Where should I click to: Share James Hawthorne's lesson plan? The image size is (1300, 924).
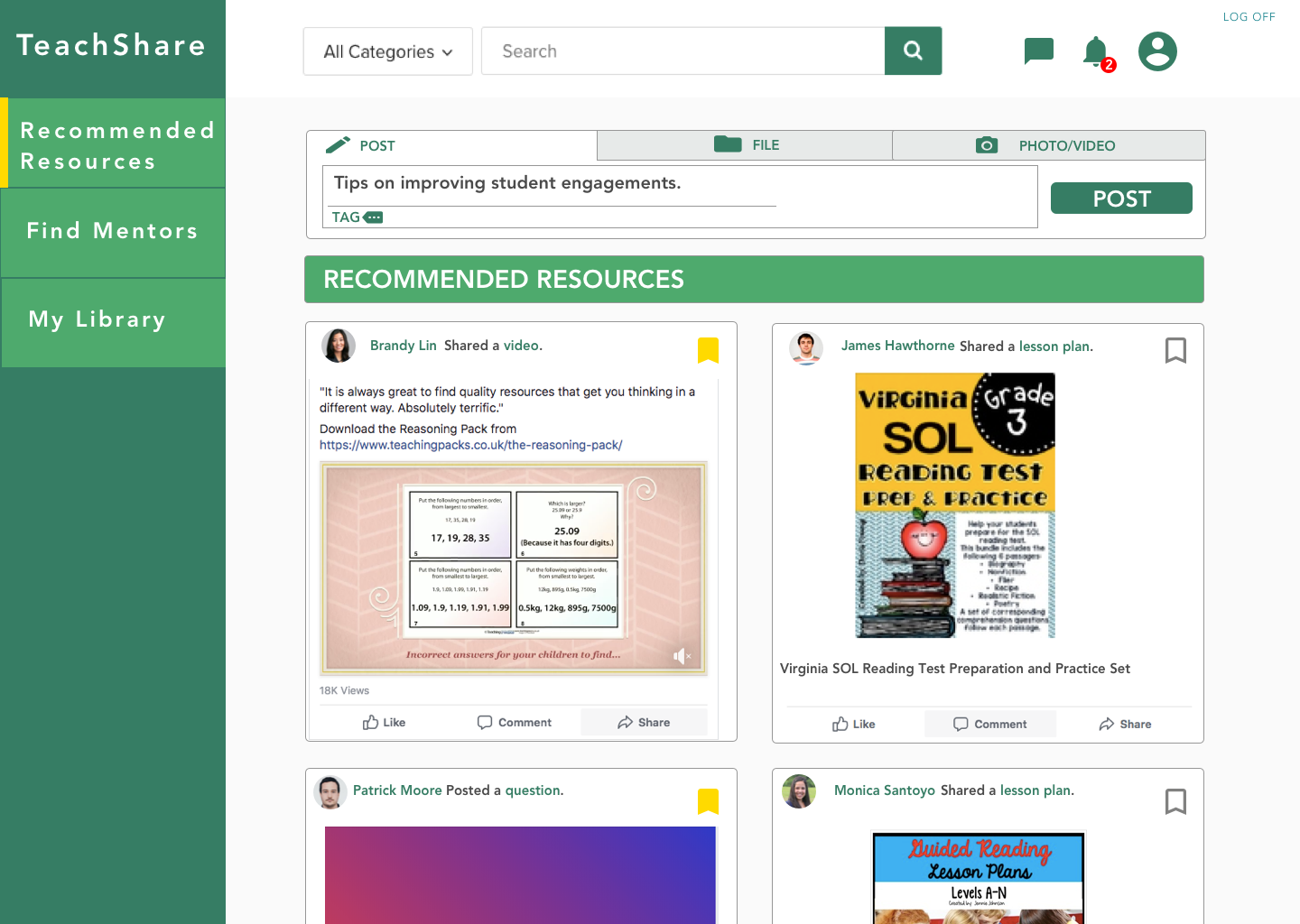point(1125,725)
